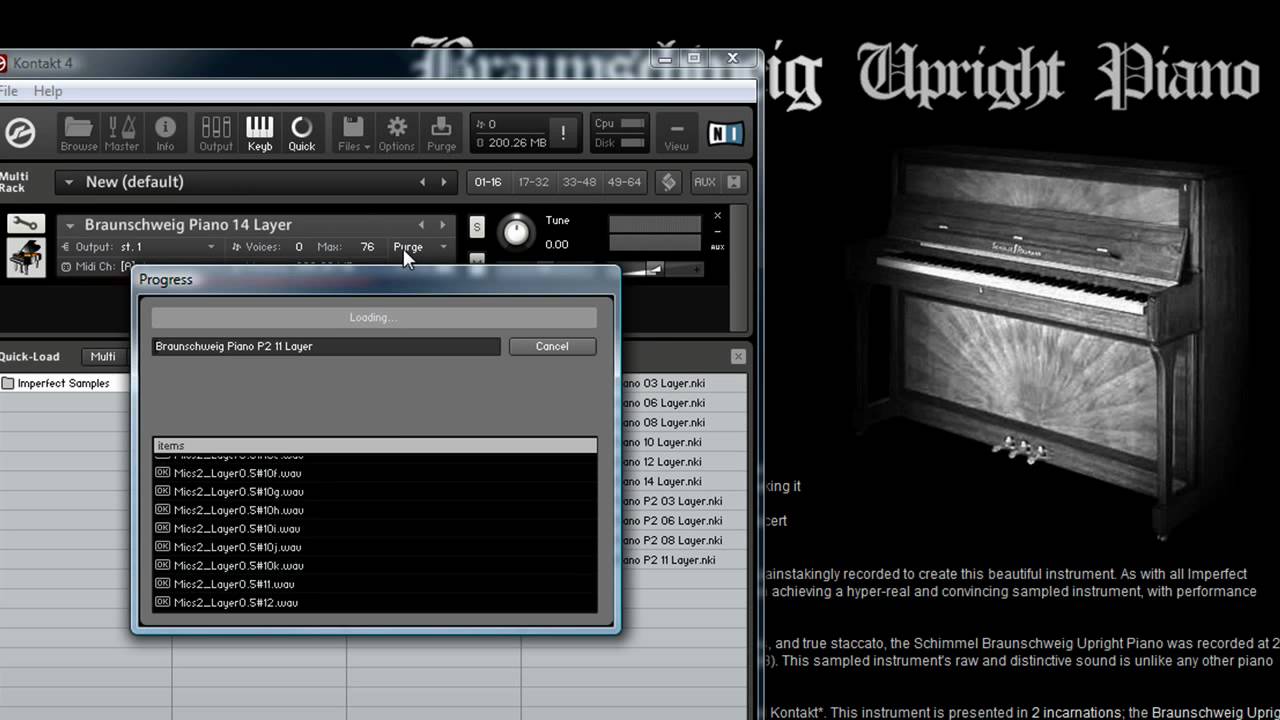
Task: Click the instrument header minimize dash icon
Action: [x=717, y=231]
